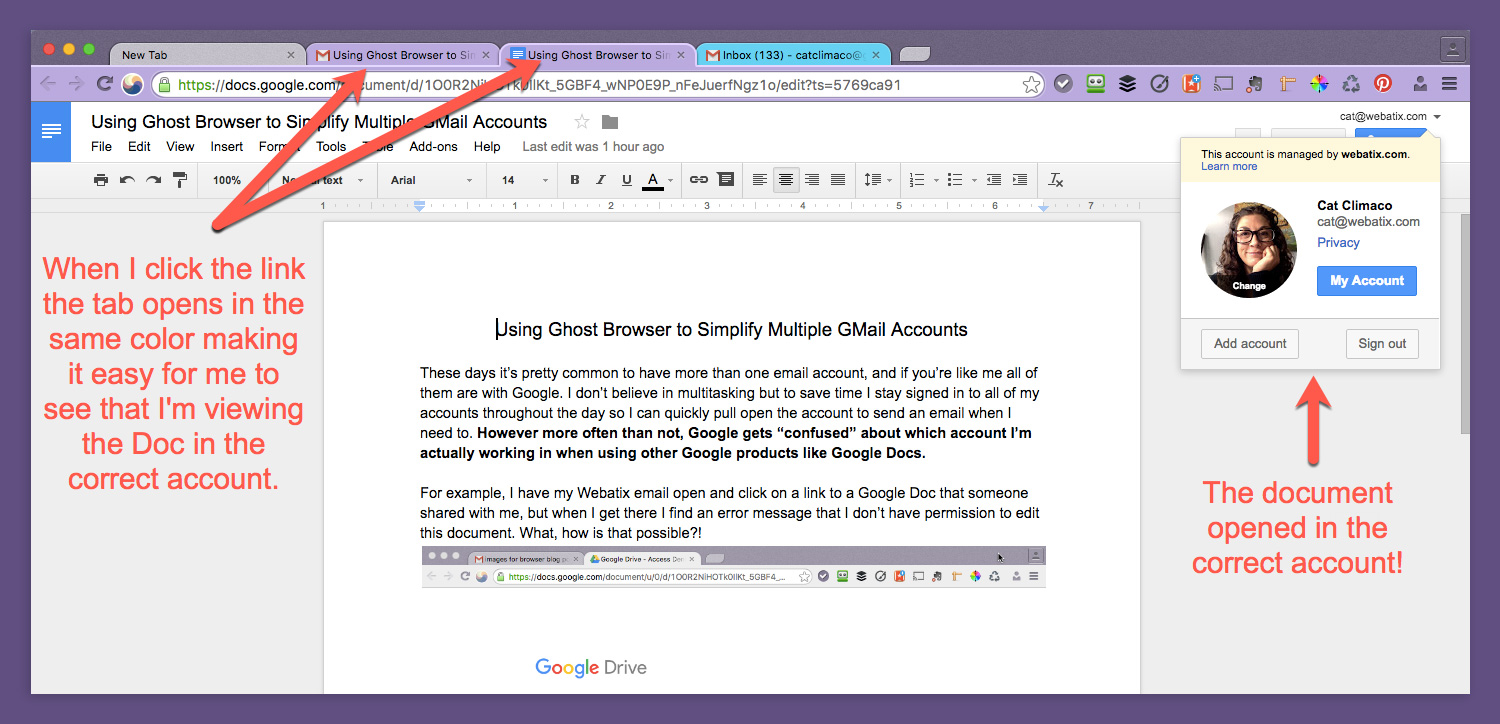Image resolution: width=1500 pixels, height=724 pixels.
Task: Open the Edit menu
Action: tap(139, 146)
